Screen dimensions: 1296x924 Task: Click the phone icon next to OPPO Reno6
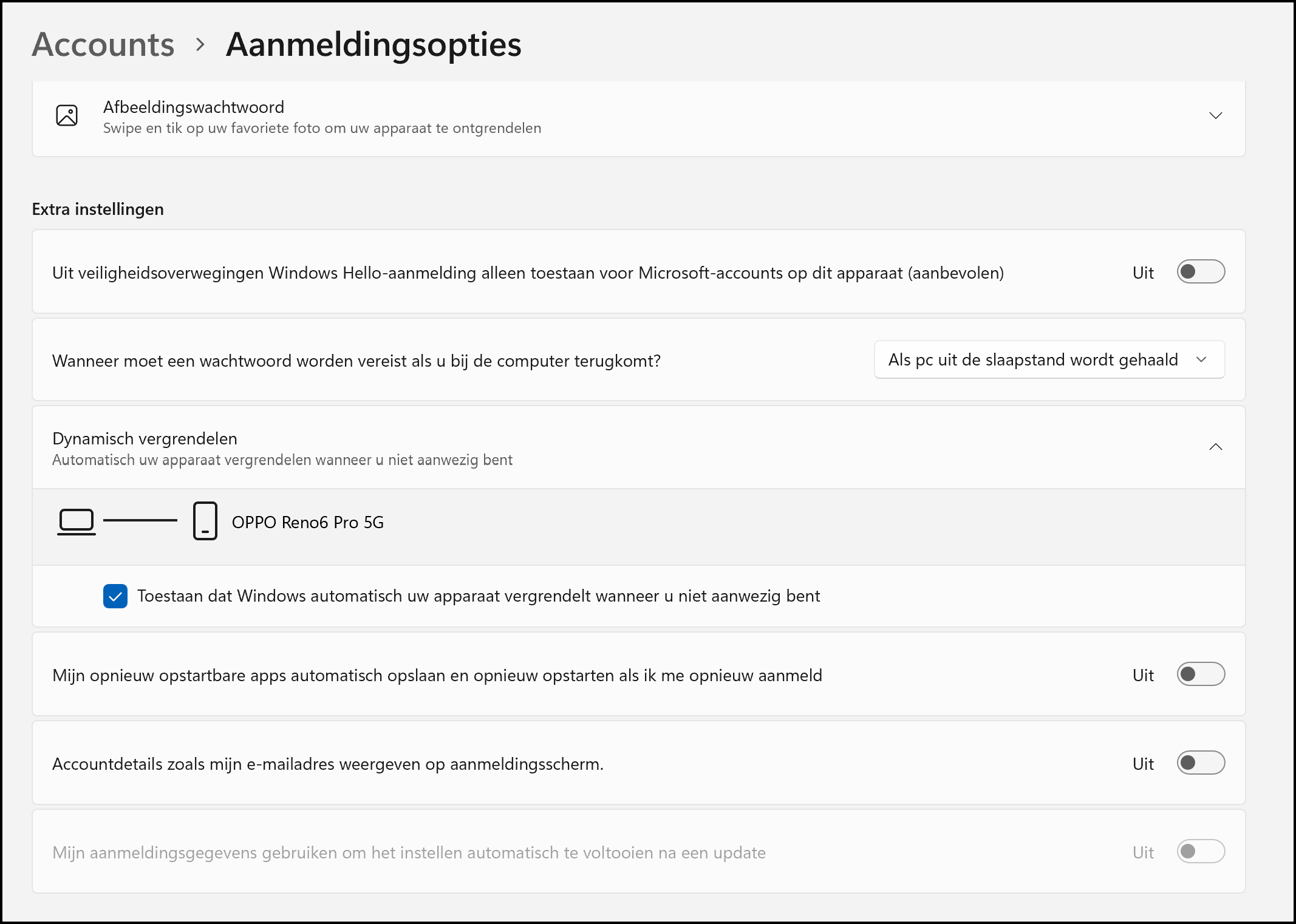click(205, 521)
